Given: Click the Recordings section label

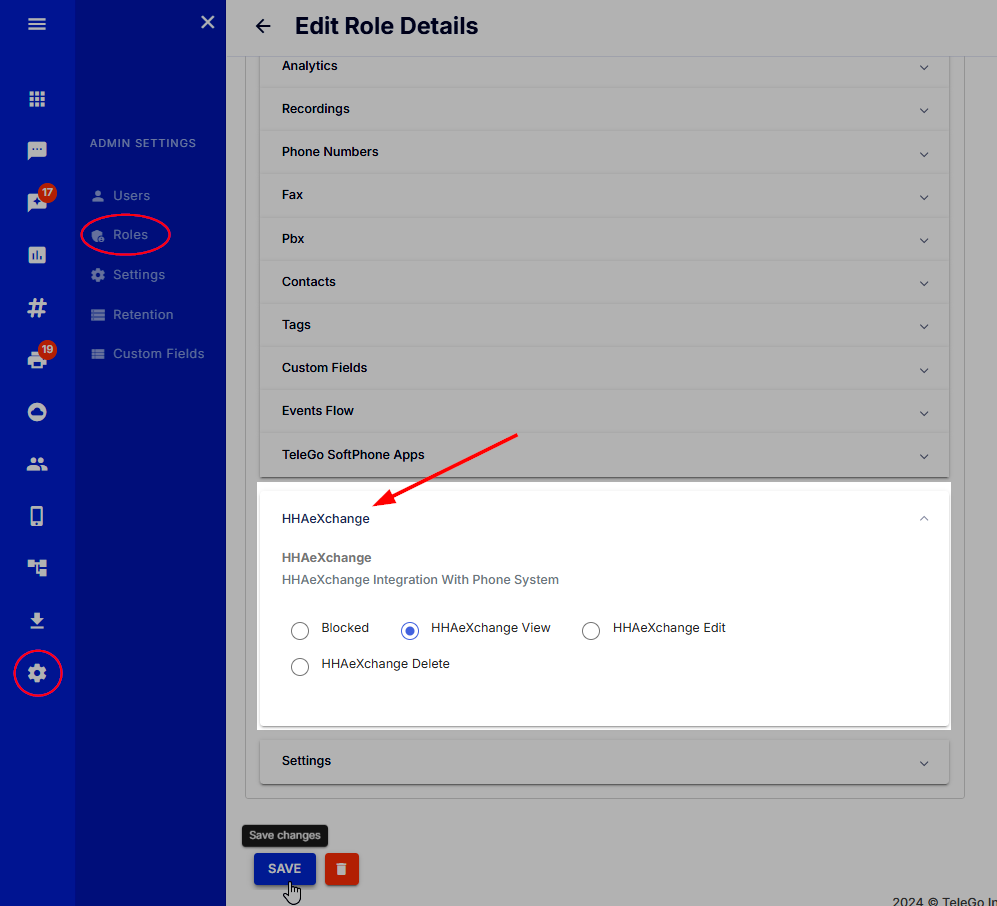Looking at the screenshot, I should point(315,109).
